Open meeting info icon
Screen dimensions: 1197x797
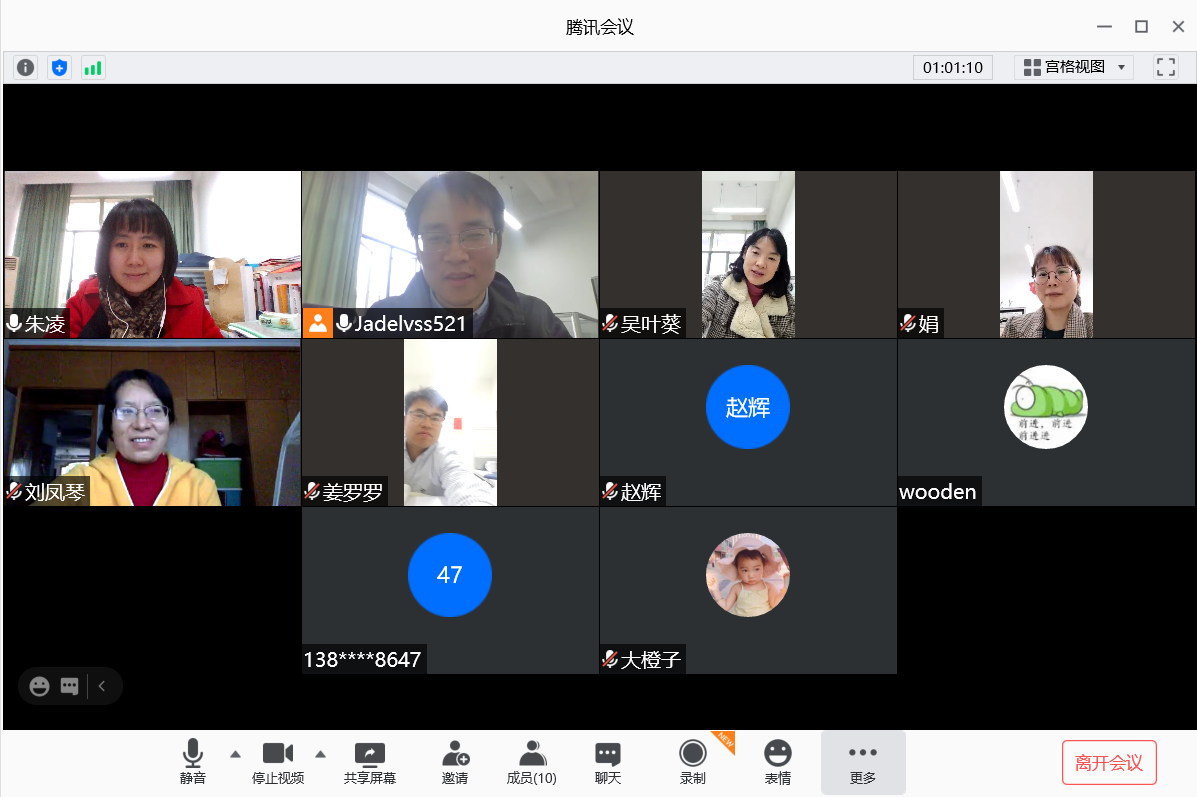pos(25,68)
